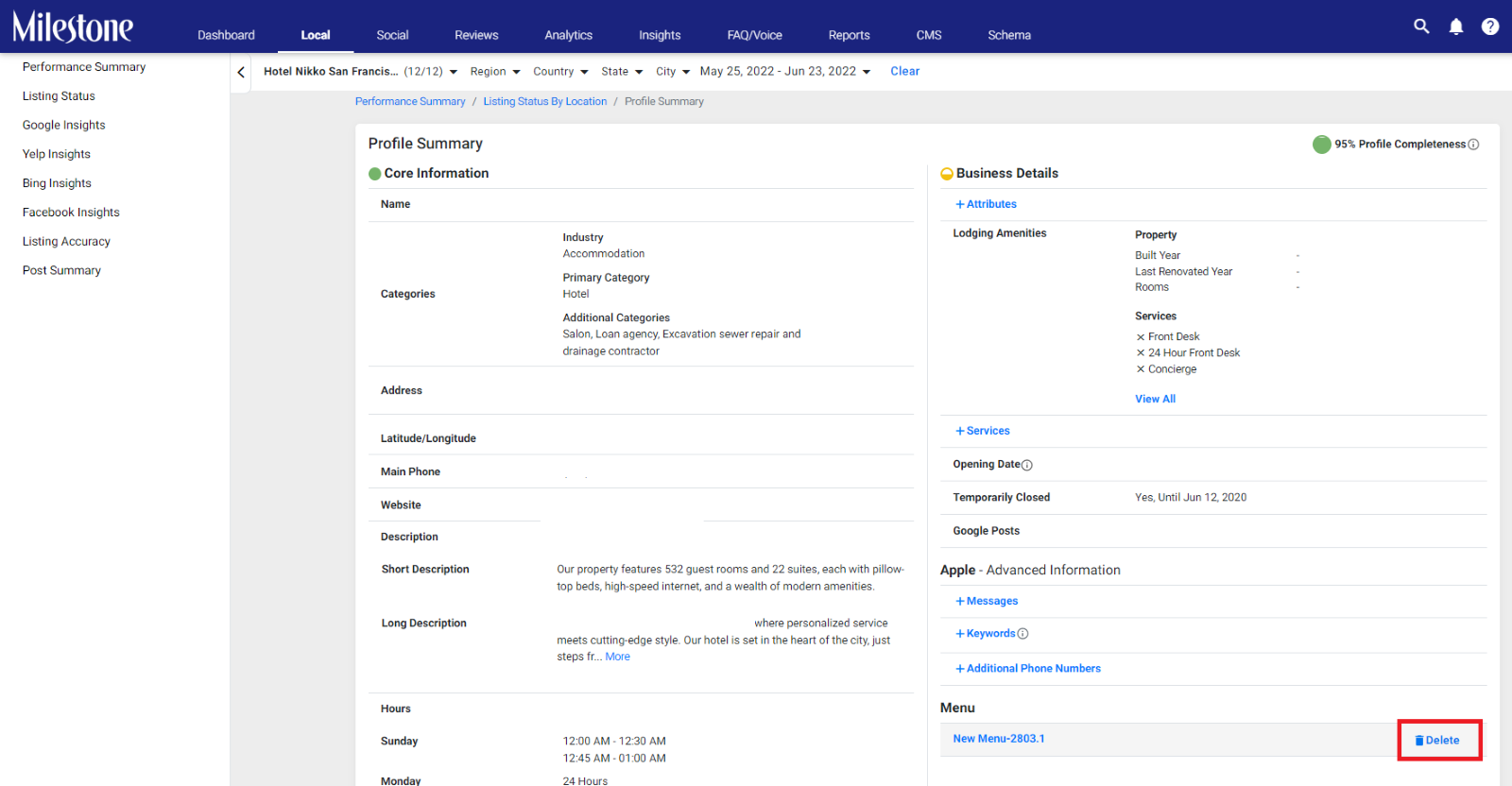Open the City filter dropdown
The image size is (1512, 786).
[673, 72]
